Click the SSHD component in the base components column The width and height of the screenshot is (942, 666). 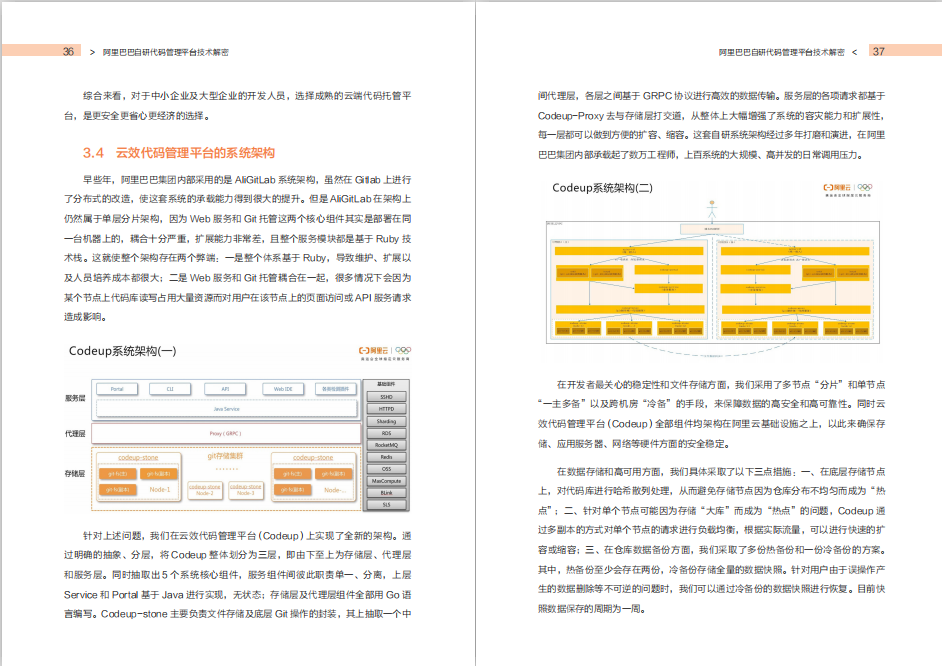tap(386, 397)
